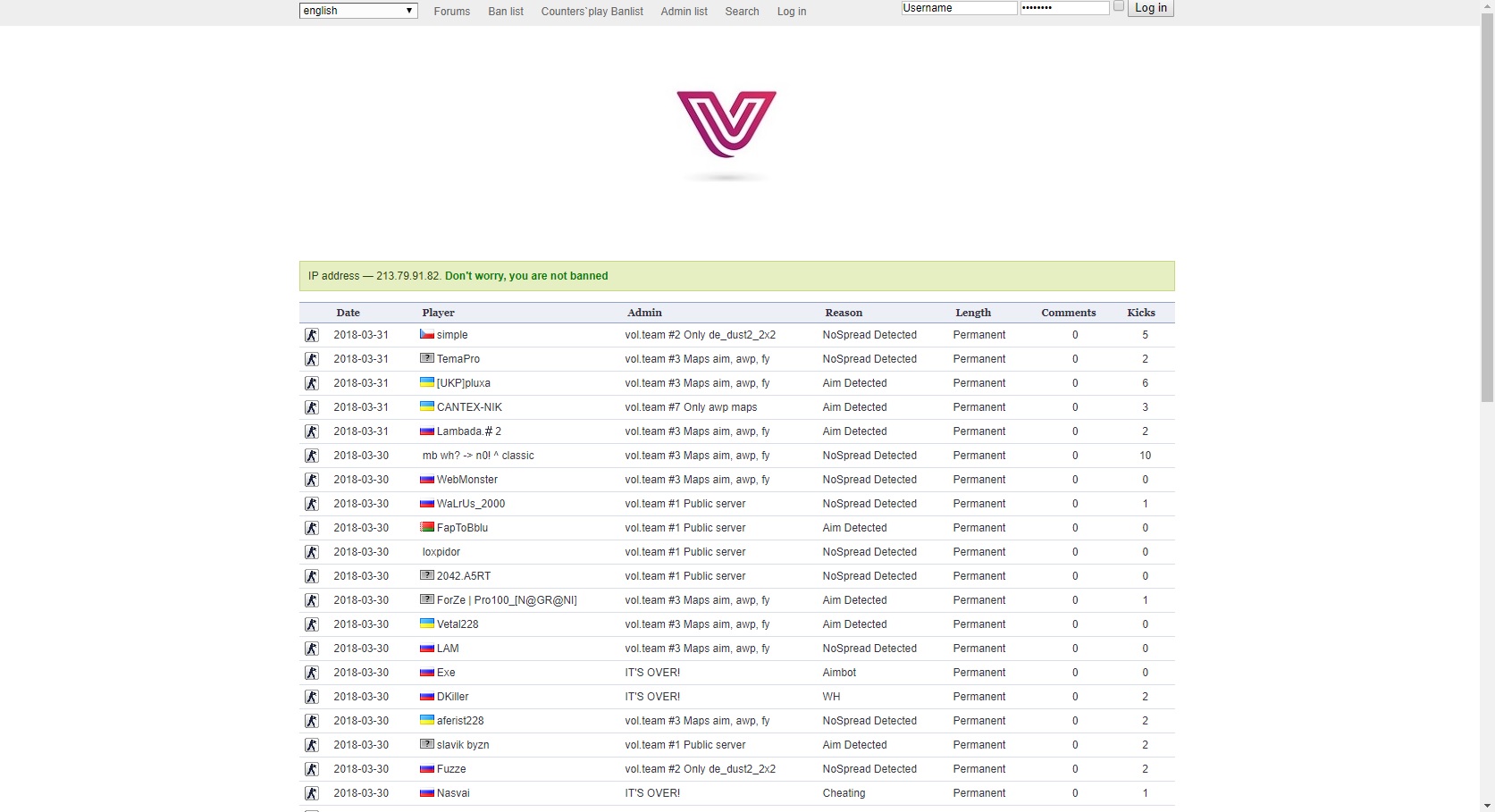Open Counters`play Banlist
The height and width of the screenshot is (812, 1495).
pos(592,12)
